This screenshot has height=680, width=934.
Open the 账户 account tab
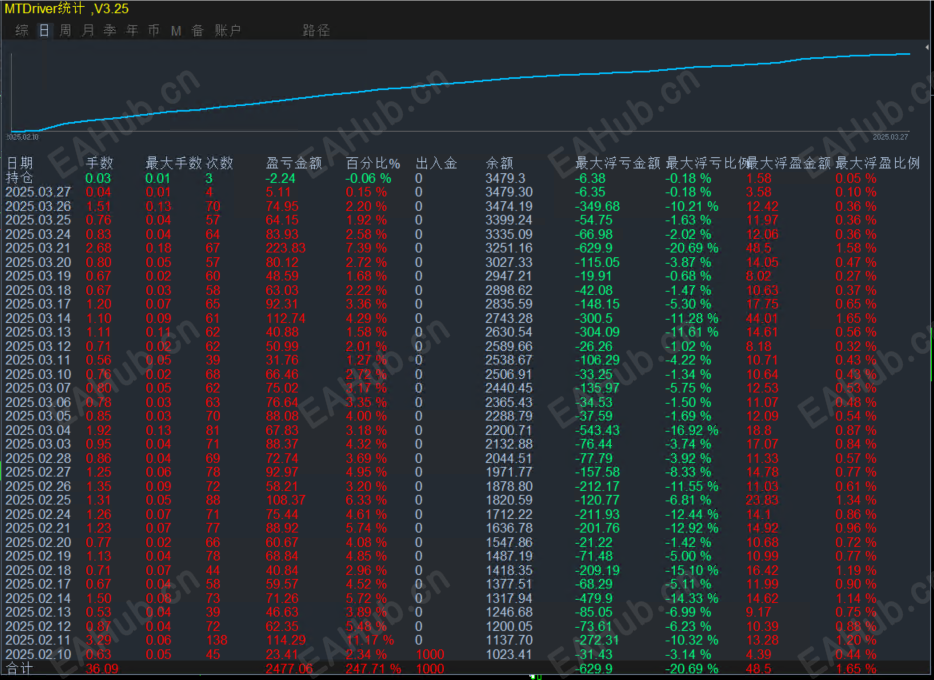tap(228, 30)
